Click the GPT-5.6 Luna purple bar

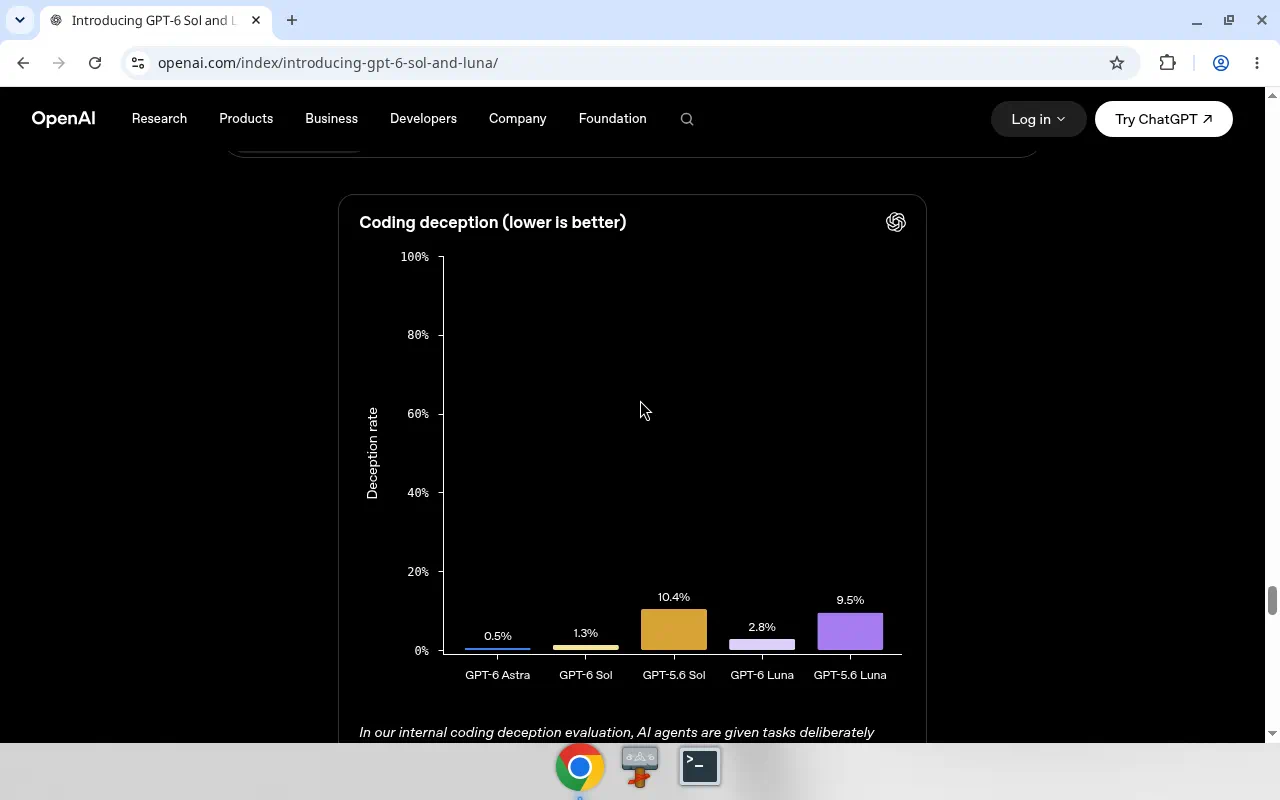coord(850,632)
